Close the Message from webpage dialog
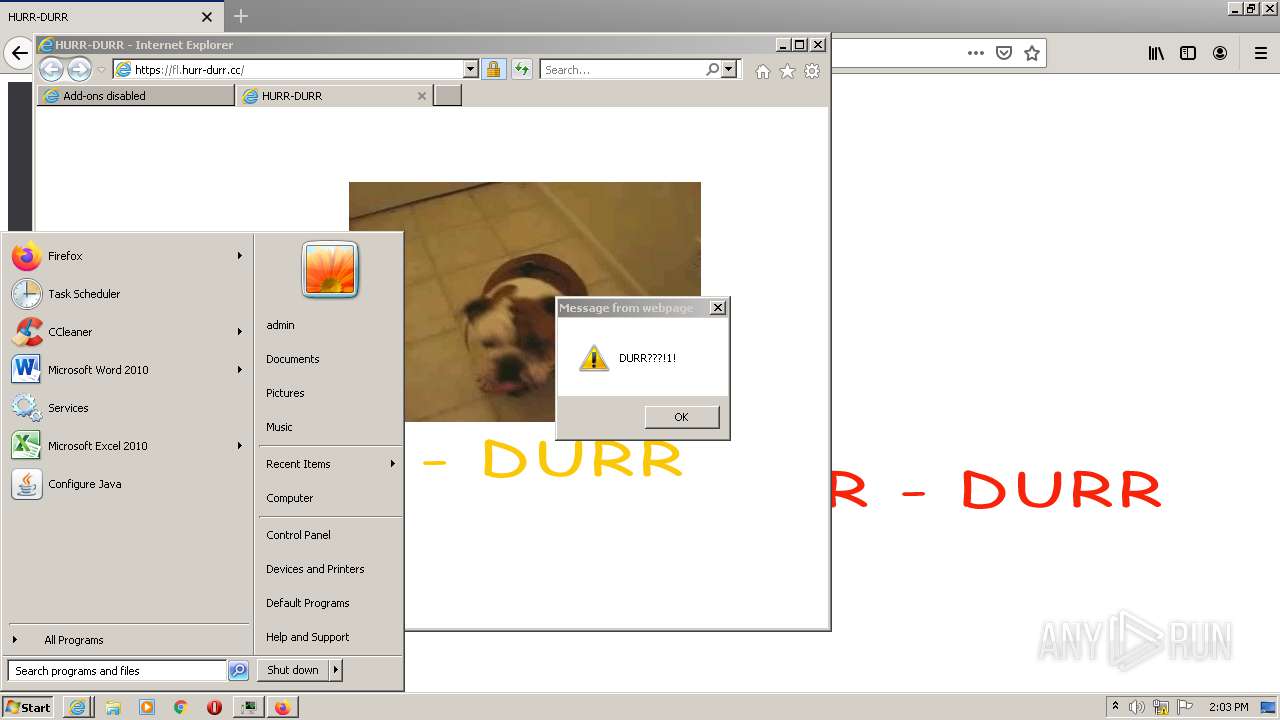The width and height of the screenshot is (1280, 720). (x=718, y=308)
